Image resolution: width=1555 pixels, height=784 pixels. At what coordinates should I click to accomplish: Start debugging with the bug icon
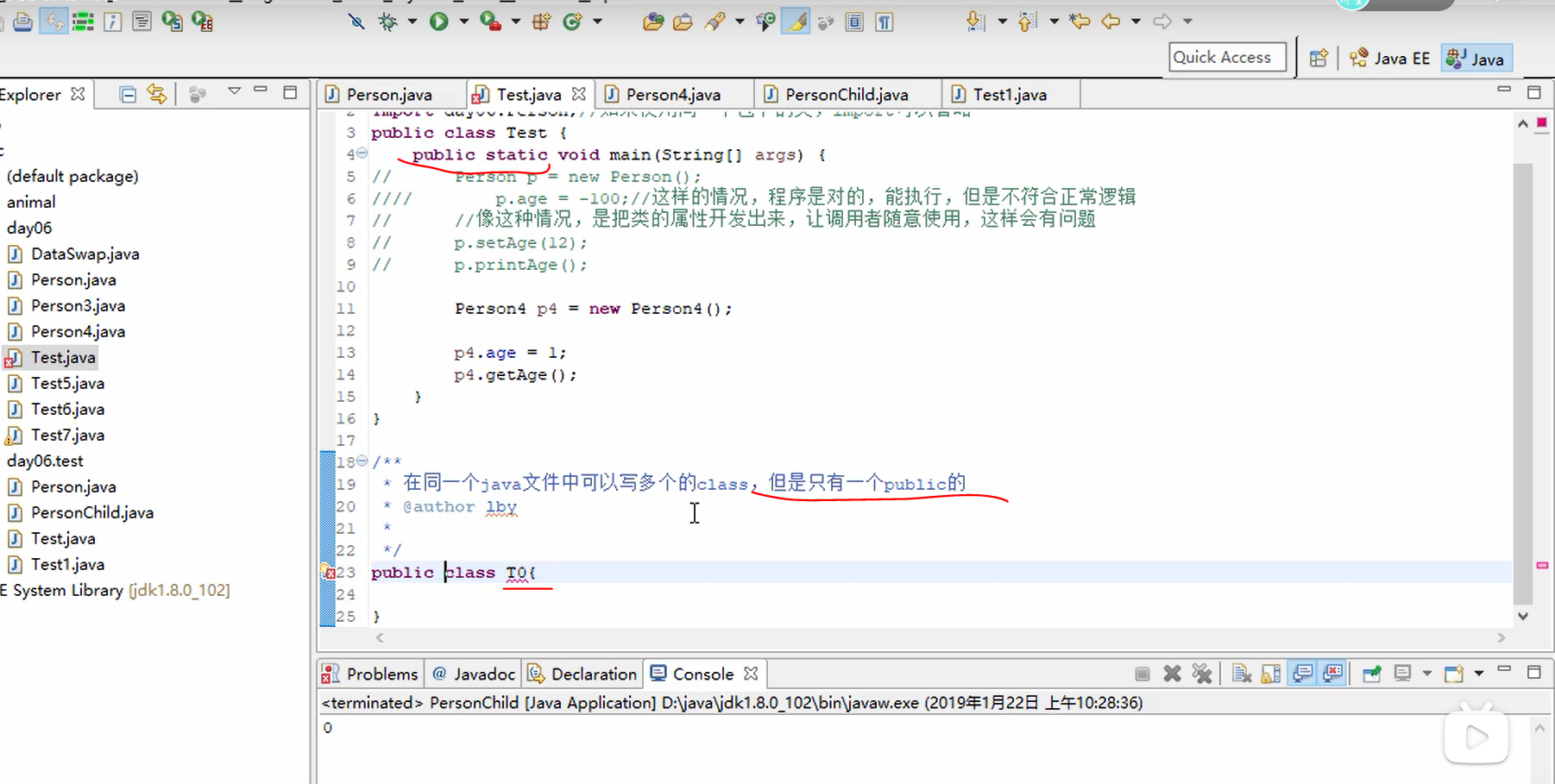[388, 22]
